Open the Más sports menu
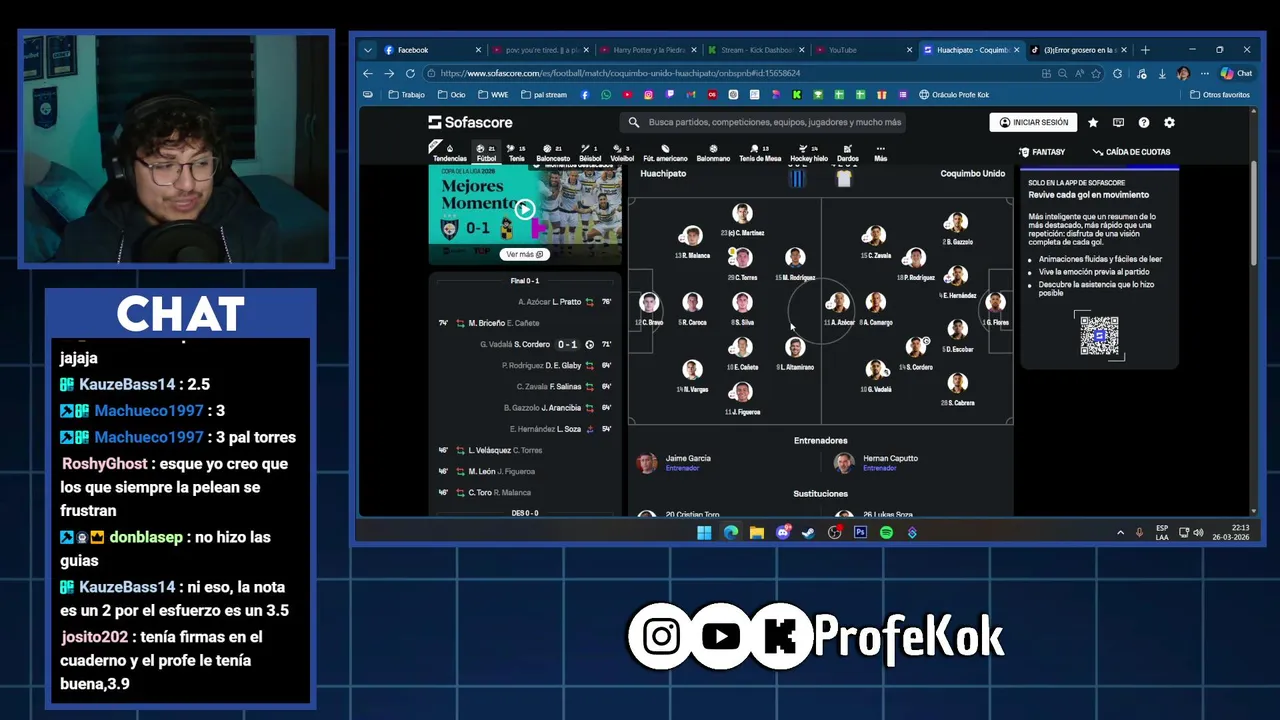This screenshot has width=1280, height=720. [880, 153]
